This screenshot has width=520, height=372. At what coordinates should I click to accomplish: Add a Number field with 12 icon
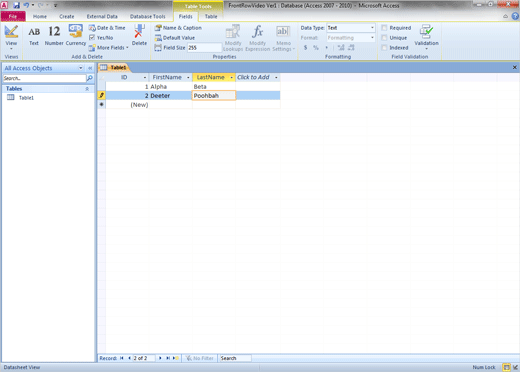54,36
